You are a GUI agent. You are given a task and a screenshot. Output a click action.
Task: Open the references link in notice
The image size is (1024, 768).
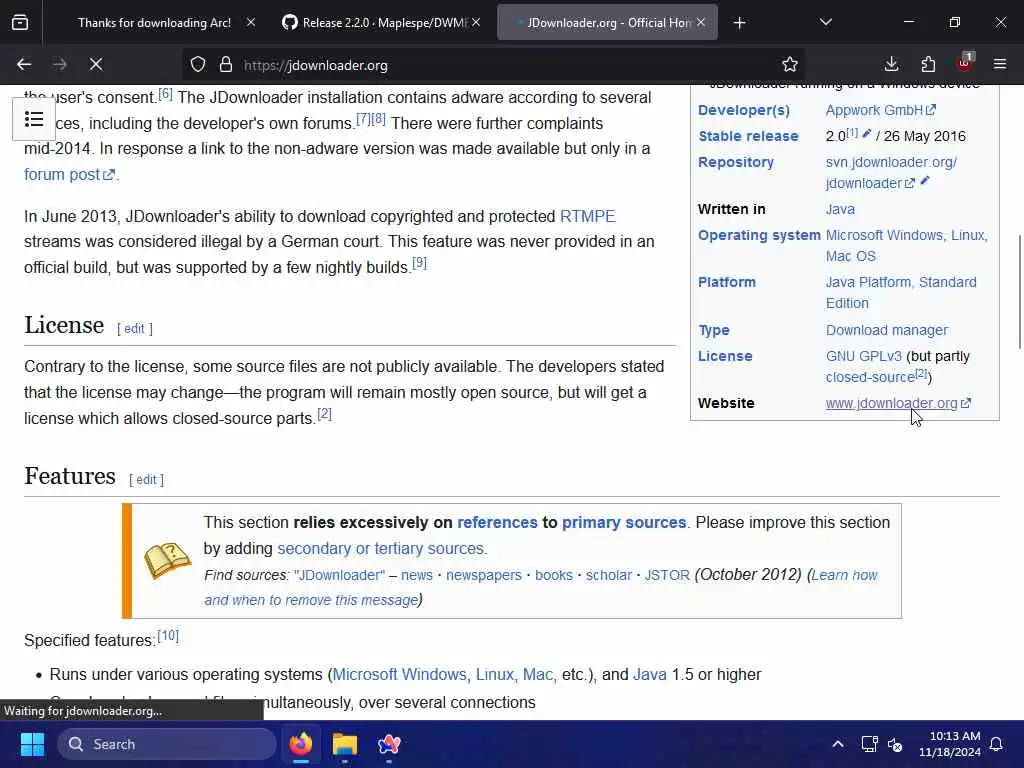click(x=497, y=522)
